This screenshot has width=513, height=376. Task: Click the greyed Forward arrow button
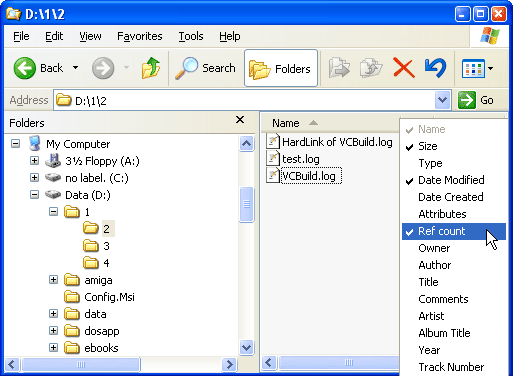103,68
